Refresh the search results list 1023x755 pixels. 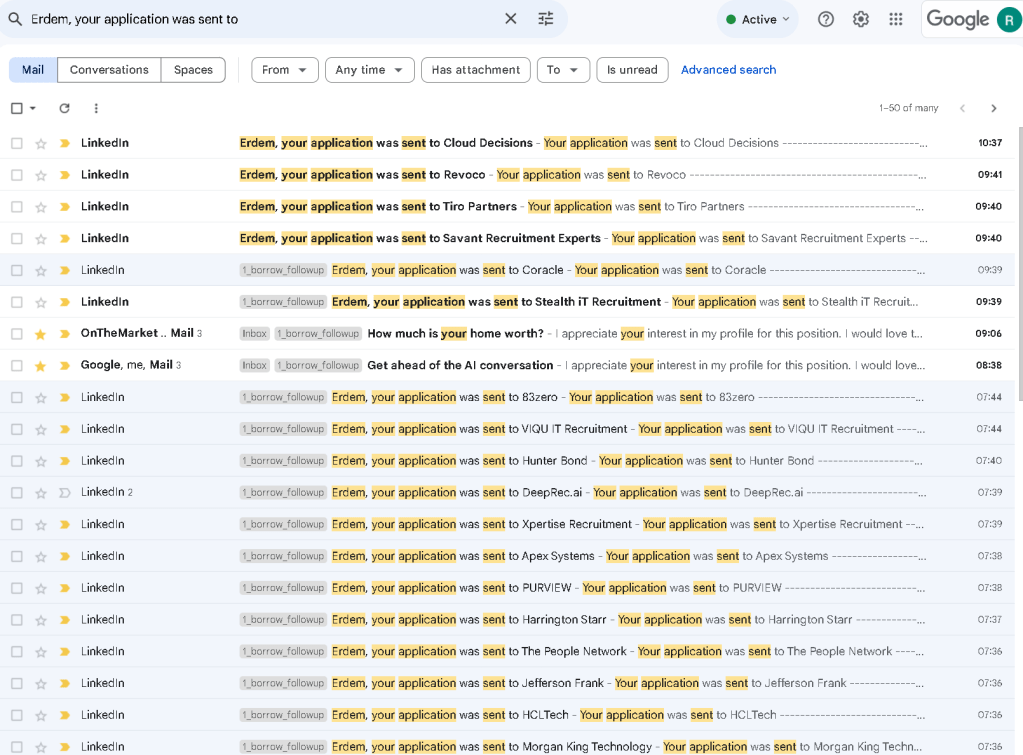(64, 108)
